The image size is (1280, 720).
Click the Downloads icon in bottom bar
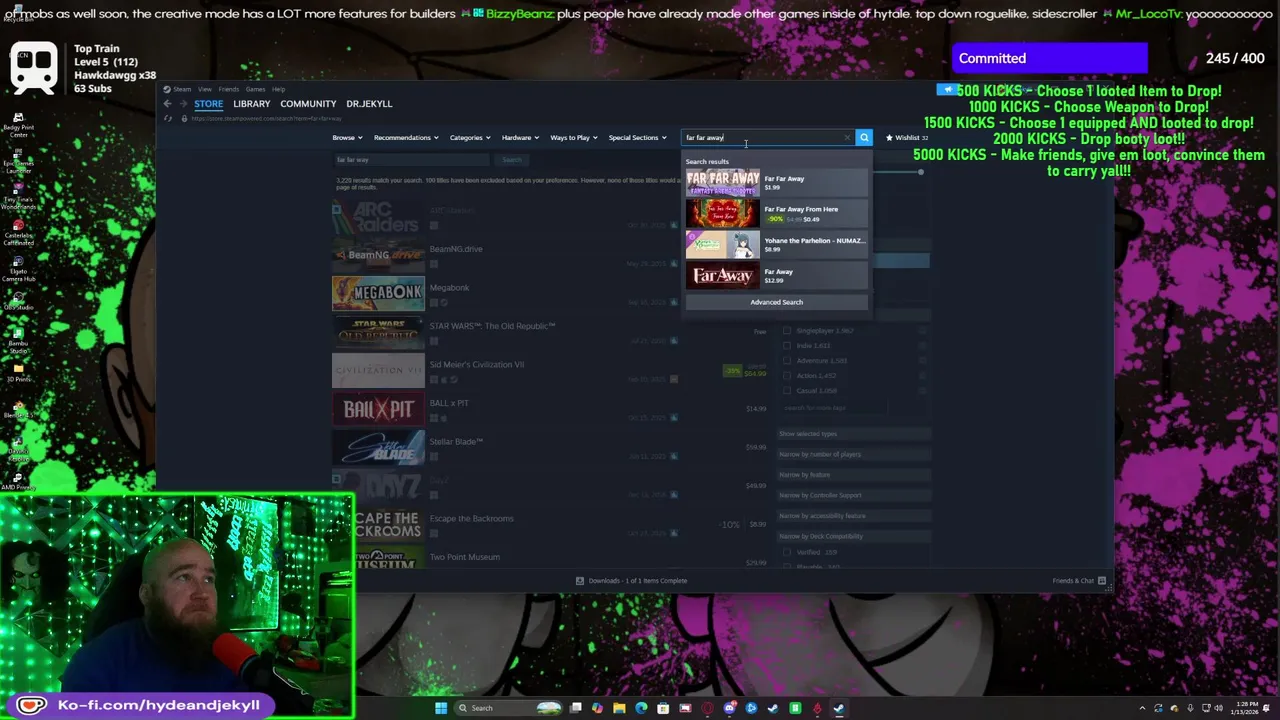click(579, 581)
